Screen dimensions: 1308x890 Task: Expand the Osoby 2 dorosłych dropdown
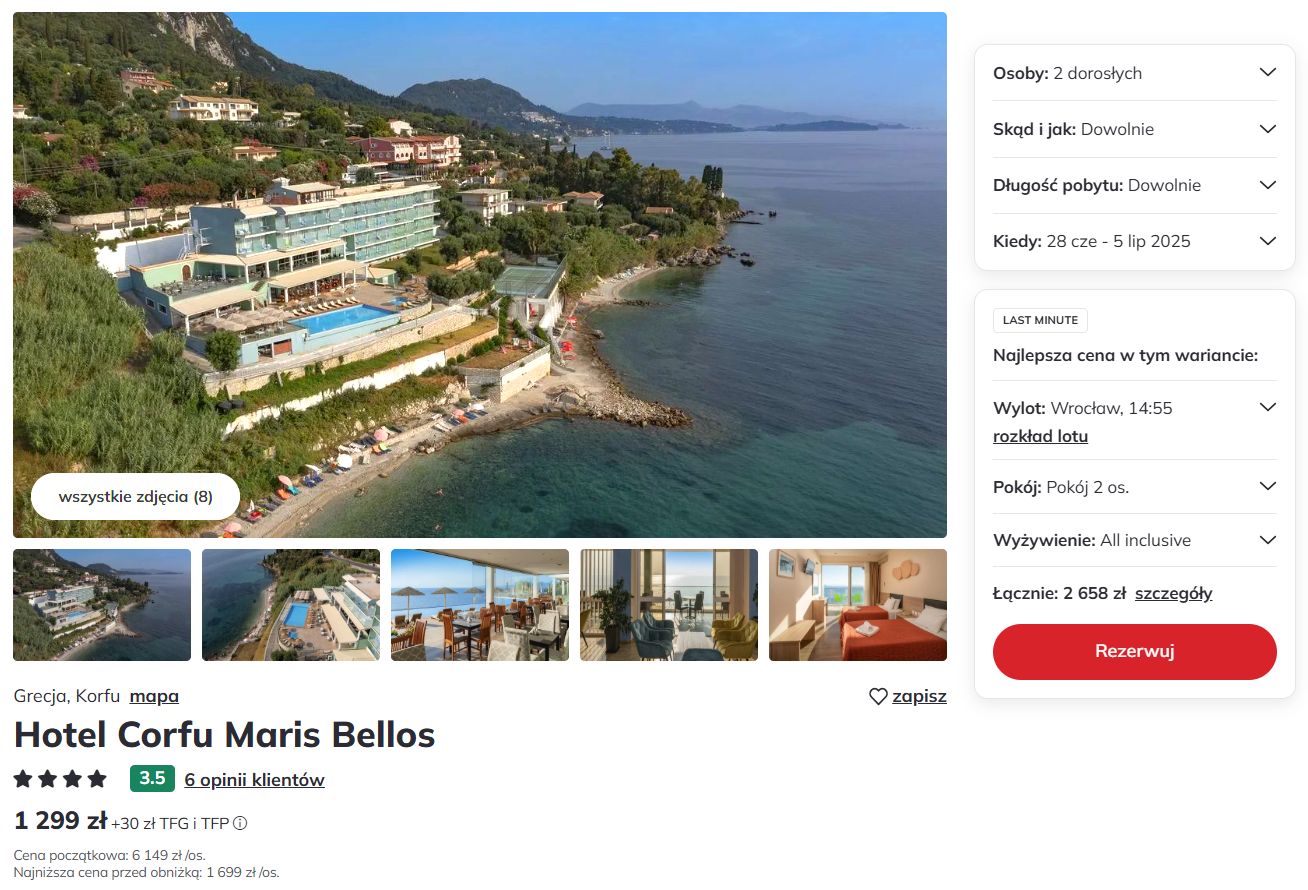pos(1135,73)
